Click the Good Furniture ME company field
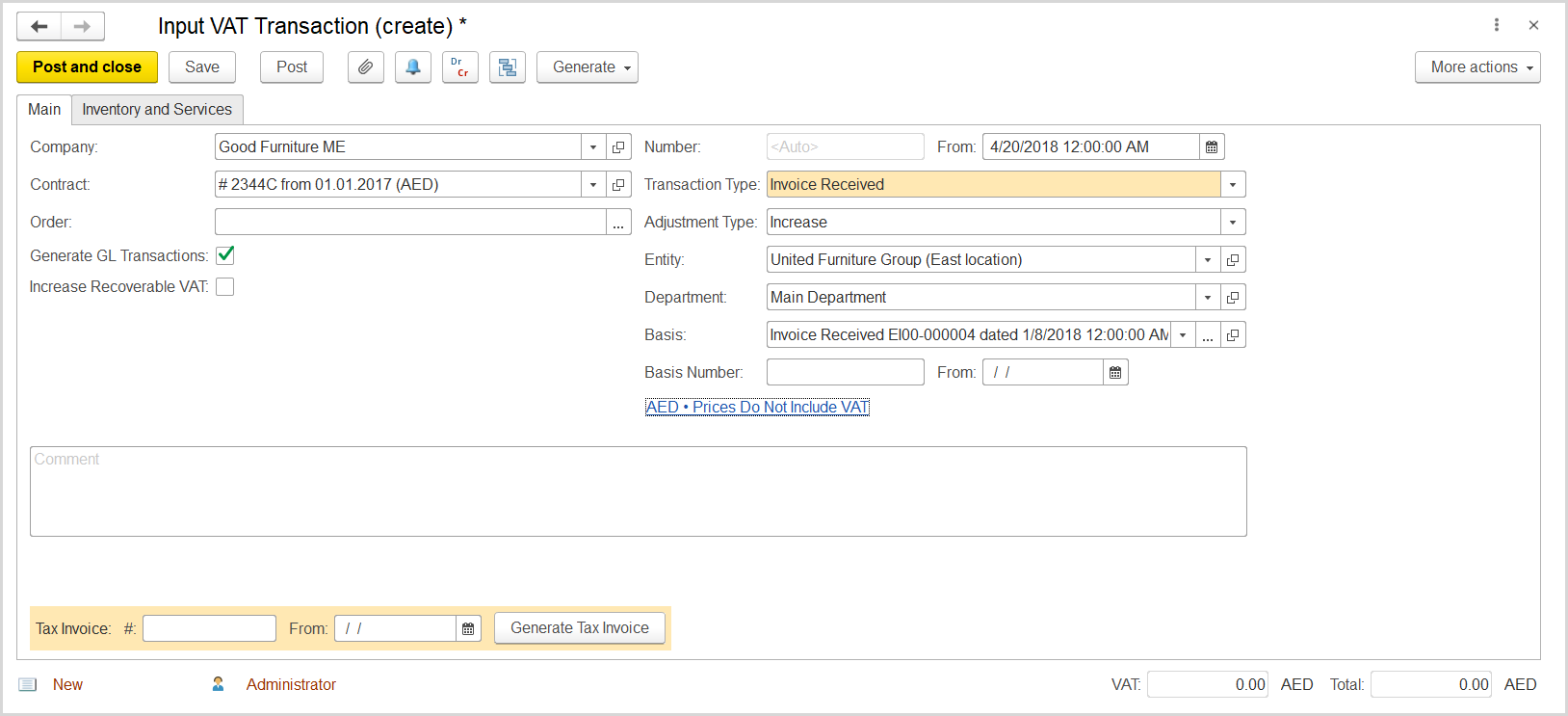Viewport: 1568px width, 716px height. 398,147
